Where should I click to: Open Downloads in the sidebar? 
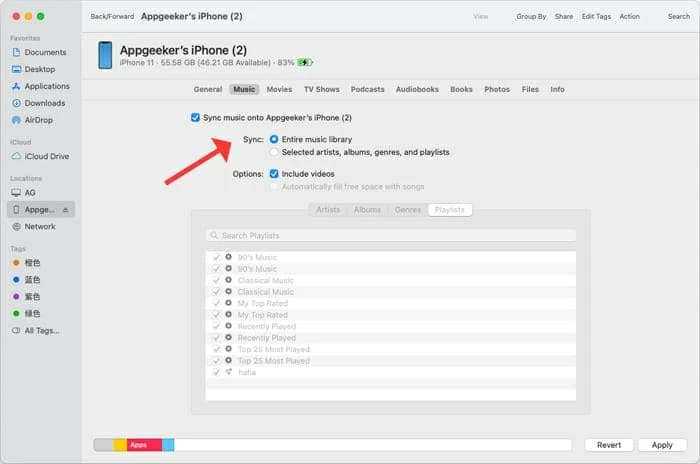[44, 103]
